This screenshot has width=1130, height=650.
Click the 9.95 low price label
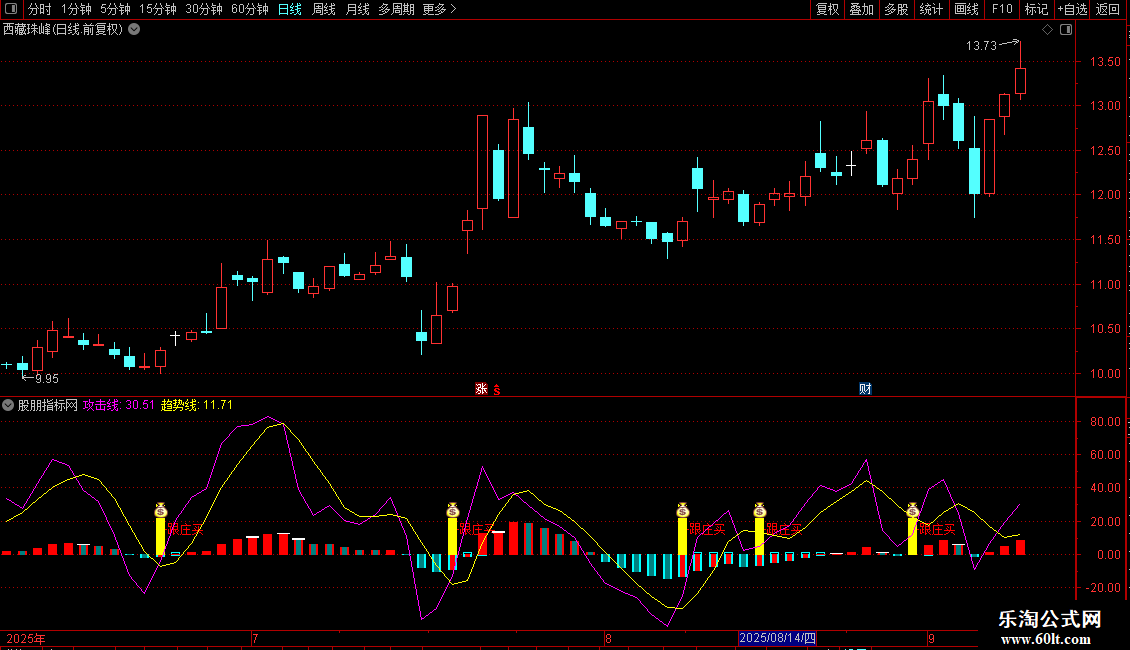point(47,378)
